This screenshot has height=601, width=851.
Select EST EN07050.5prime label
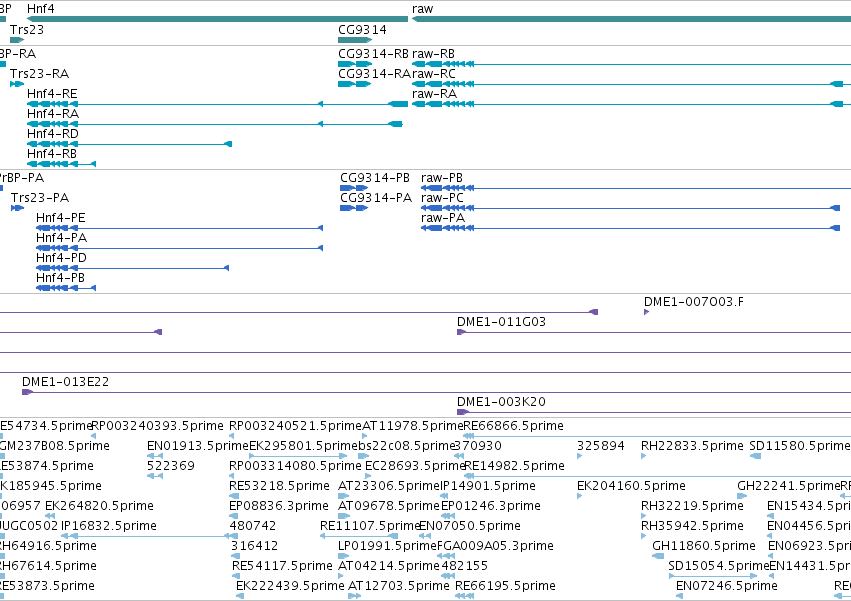pos(470,526)
